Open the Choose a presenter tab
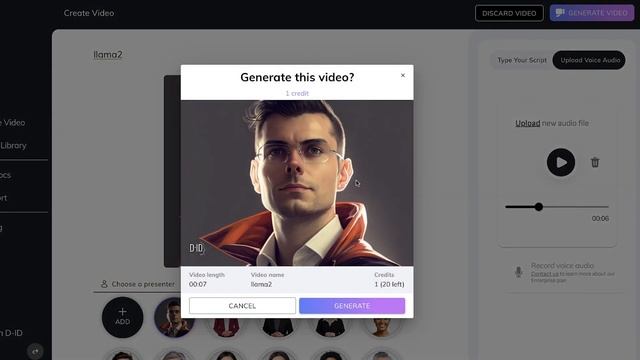The height and width of the screenshot is (360, 640). (138, 284)
